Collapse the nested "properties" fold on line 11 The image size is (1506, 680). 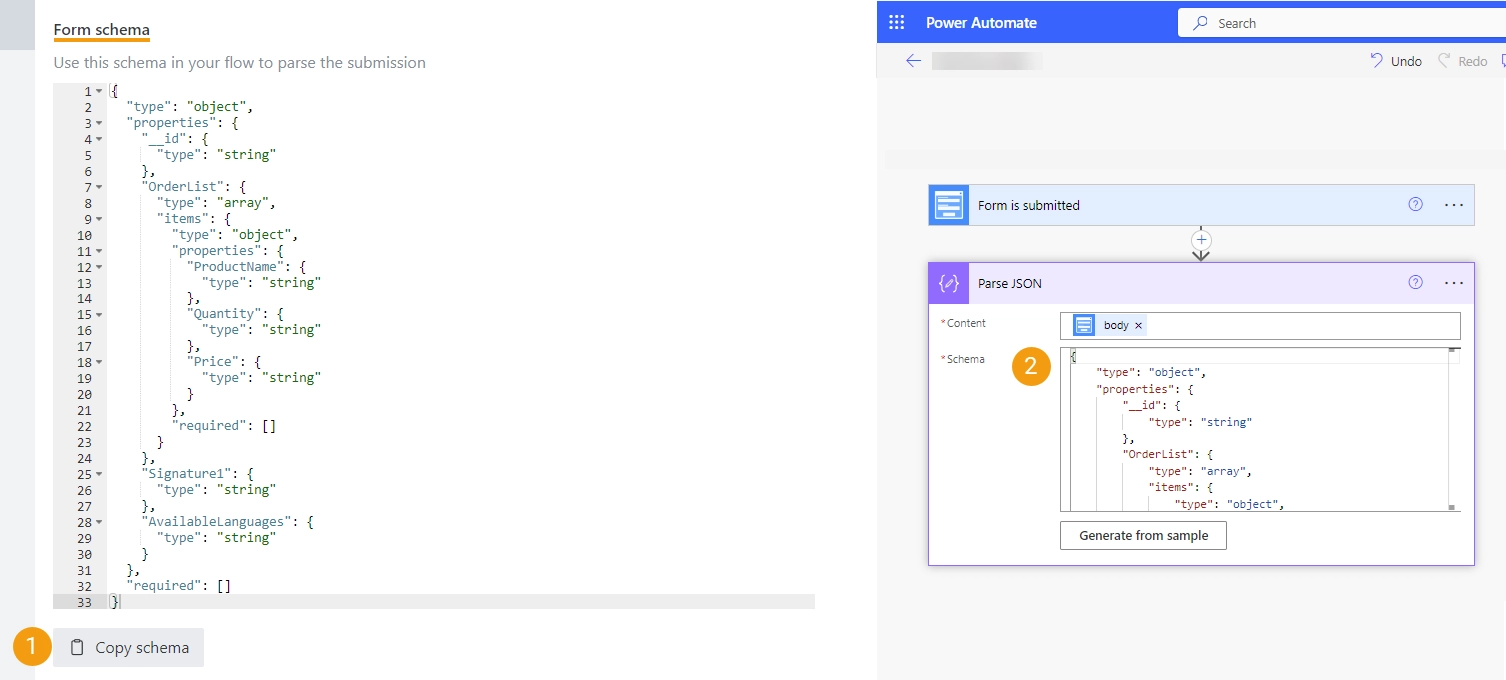coord(99,252)
